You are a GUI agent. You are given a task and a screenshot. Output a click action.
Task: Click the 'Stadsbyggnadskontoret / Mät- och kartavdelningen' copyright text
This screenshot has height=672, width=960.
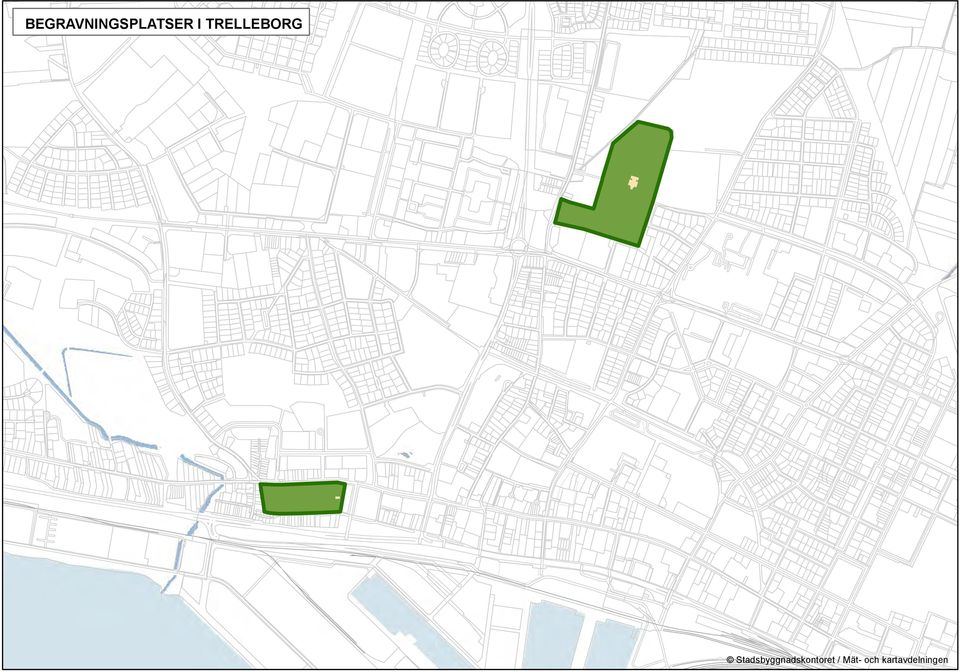pyautogui.click(x=837, y=660)
